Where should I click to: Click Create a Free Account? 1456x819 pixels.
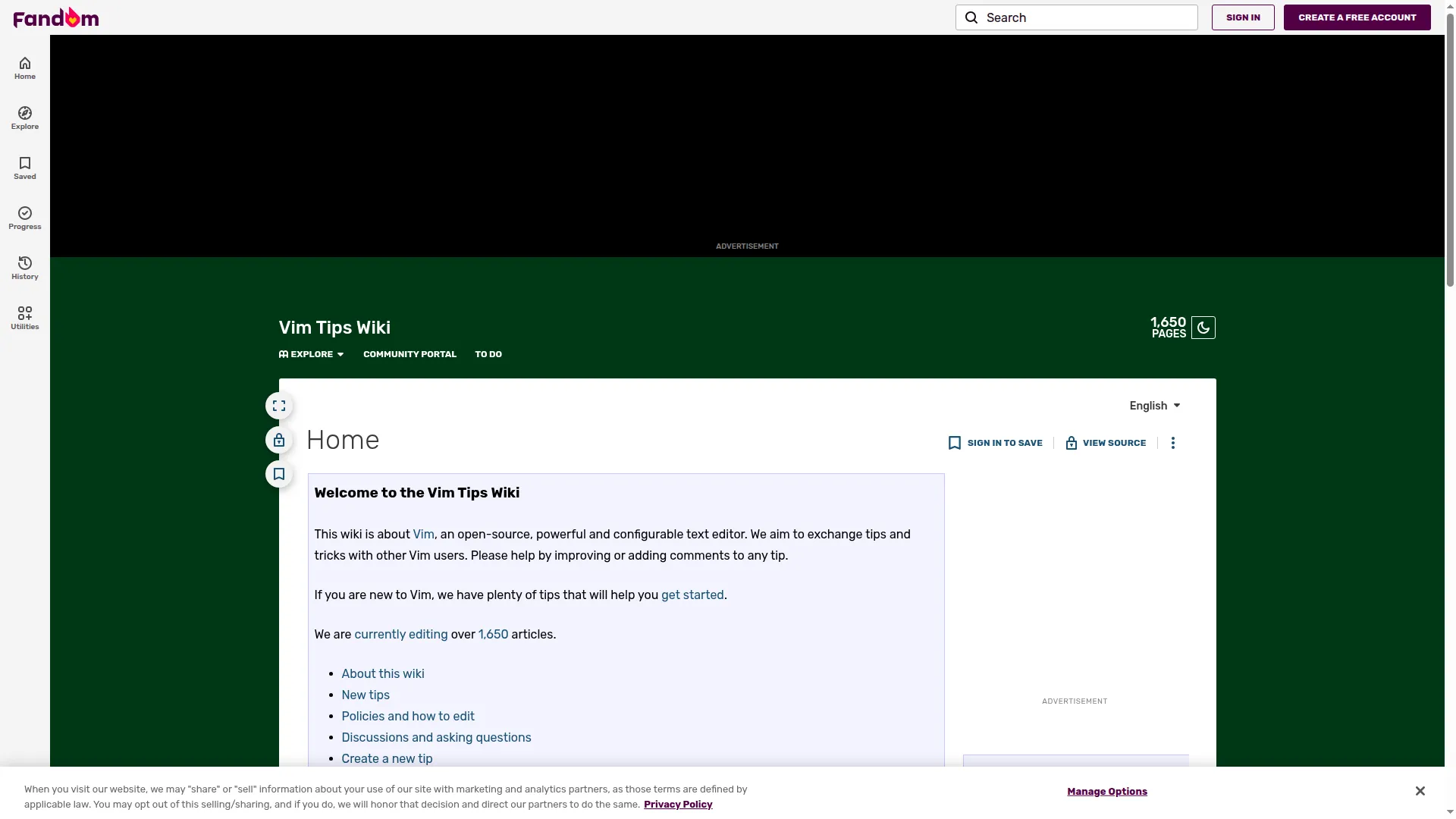coord(1357,17)
